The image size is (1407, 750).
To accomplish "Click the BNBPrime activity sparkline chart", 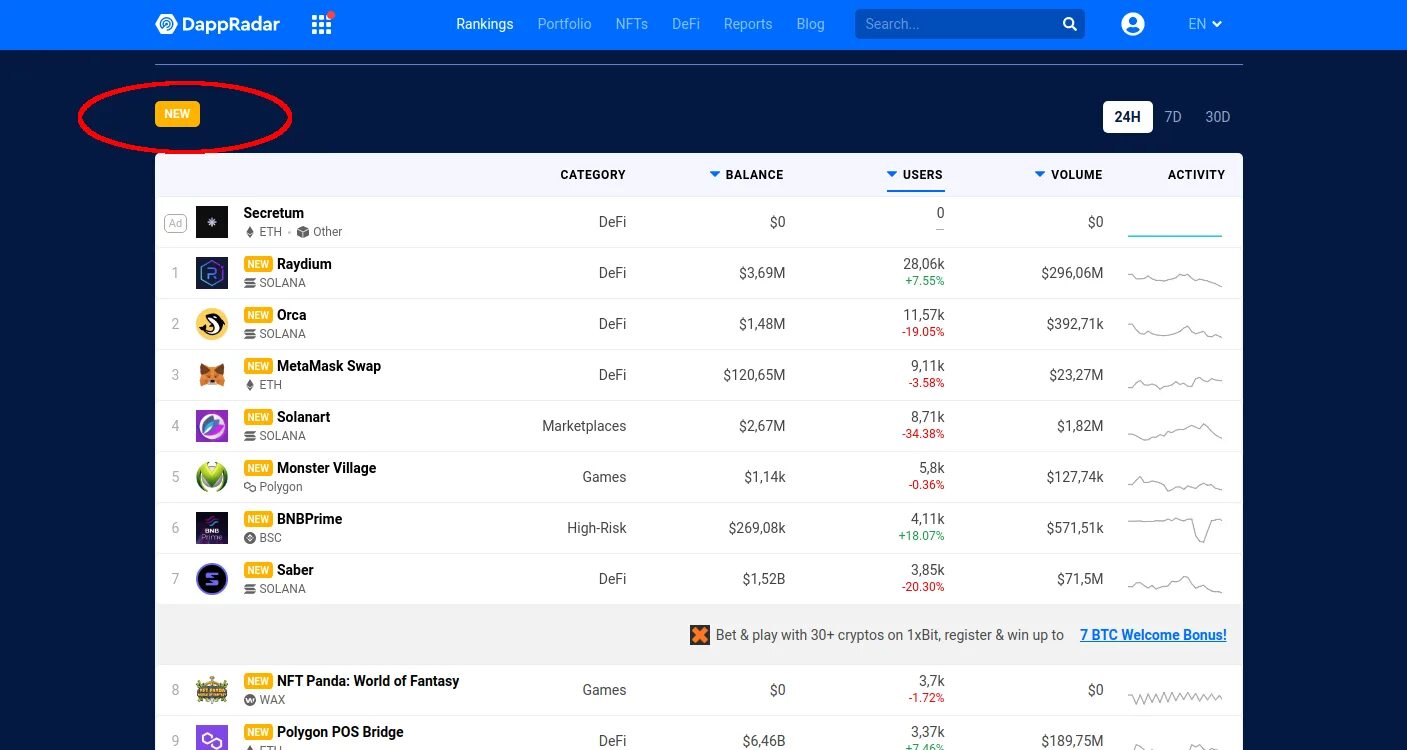I will click(1175, 528).
